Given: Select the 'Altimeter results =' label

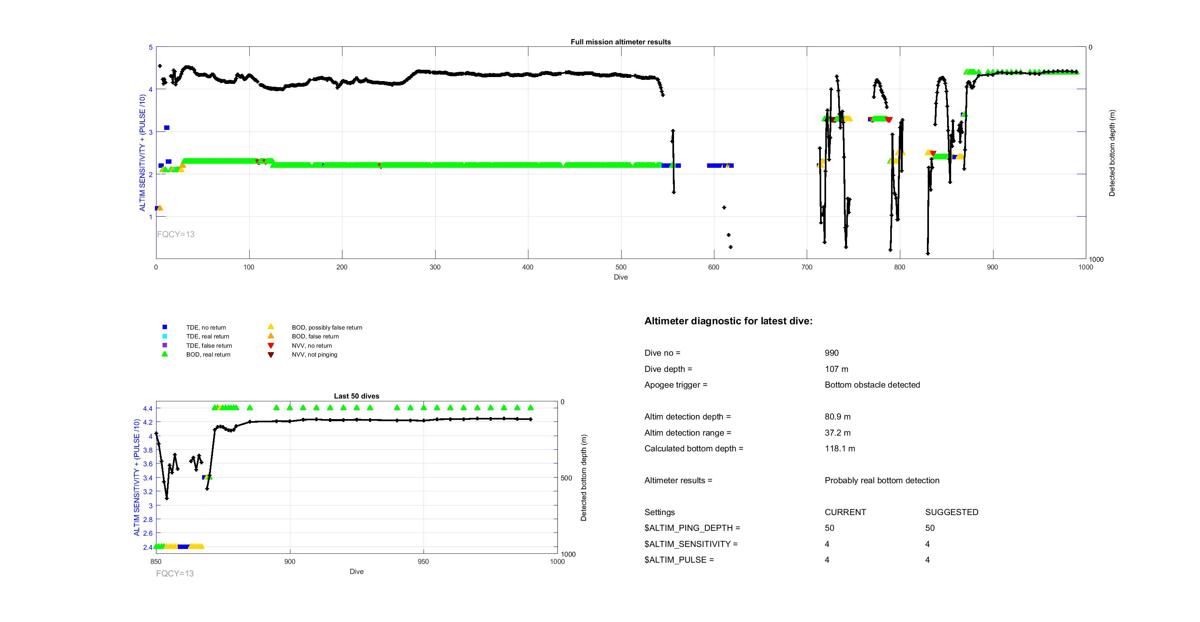Looking at the screenshot, I should click(679, 480).
